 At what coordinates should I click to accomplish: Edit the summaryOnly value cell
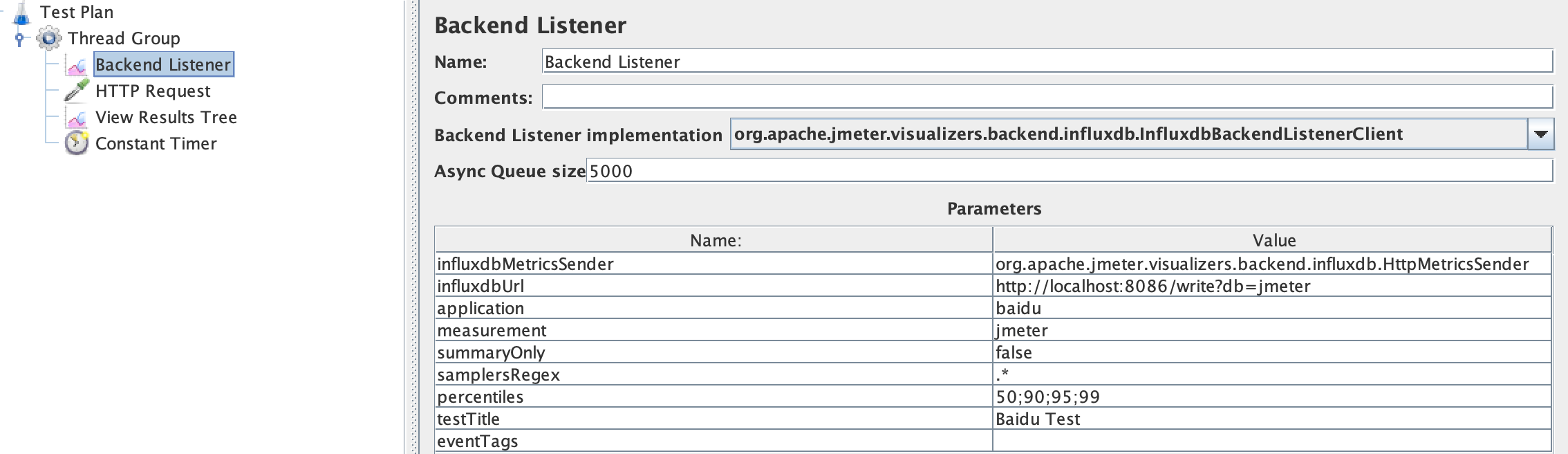(1272, 353)
